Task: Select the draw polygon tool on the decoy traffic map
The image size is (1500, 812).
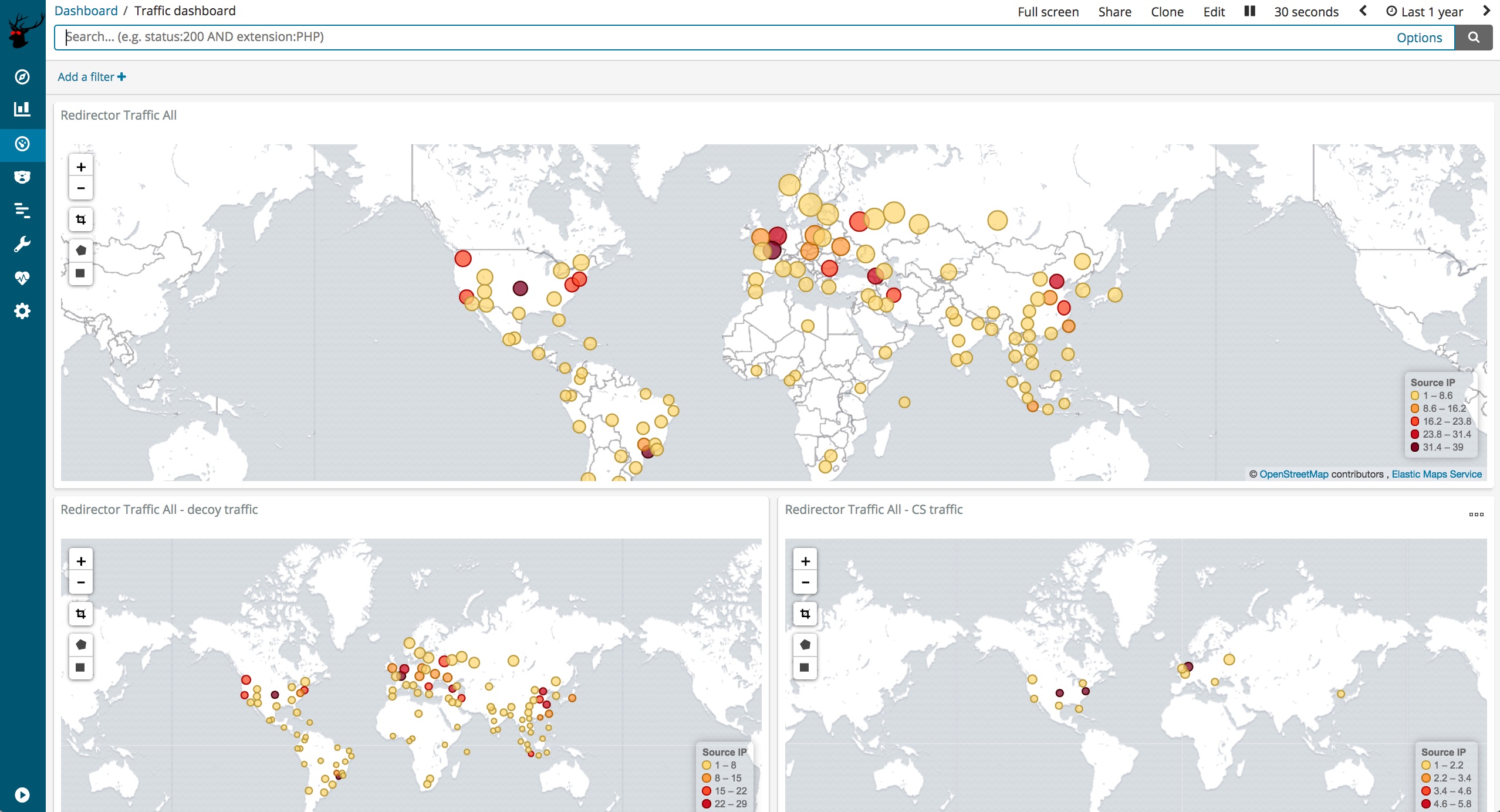Action: pyautogui.click(x=81, y=645)
